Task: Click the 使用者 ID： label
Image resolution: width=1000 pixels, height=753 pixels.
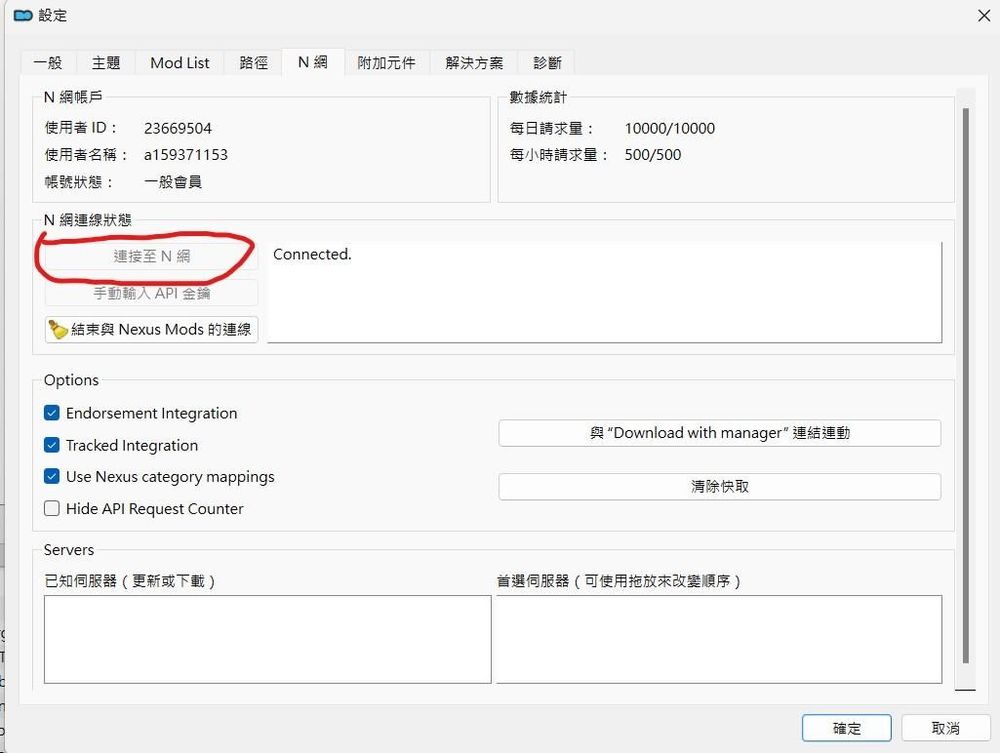Action: point(82,128)
